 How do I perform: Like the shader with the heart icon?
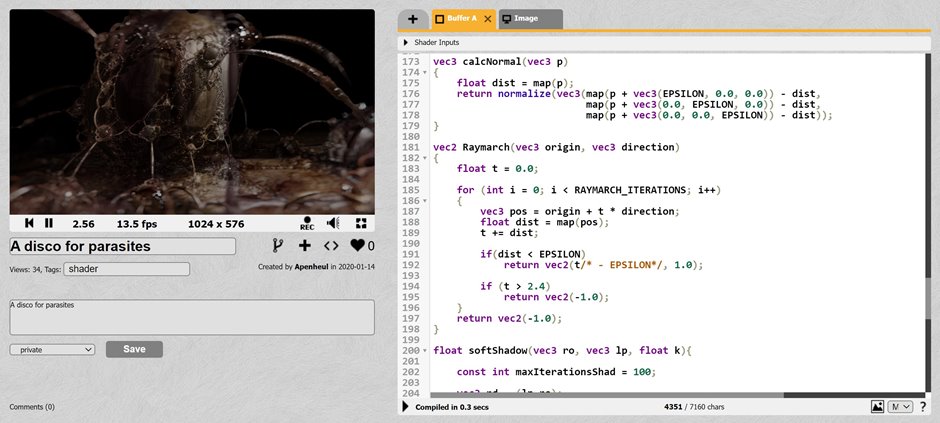pyautogui.click(x=356, y=246)
